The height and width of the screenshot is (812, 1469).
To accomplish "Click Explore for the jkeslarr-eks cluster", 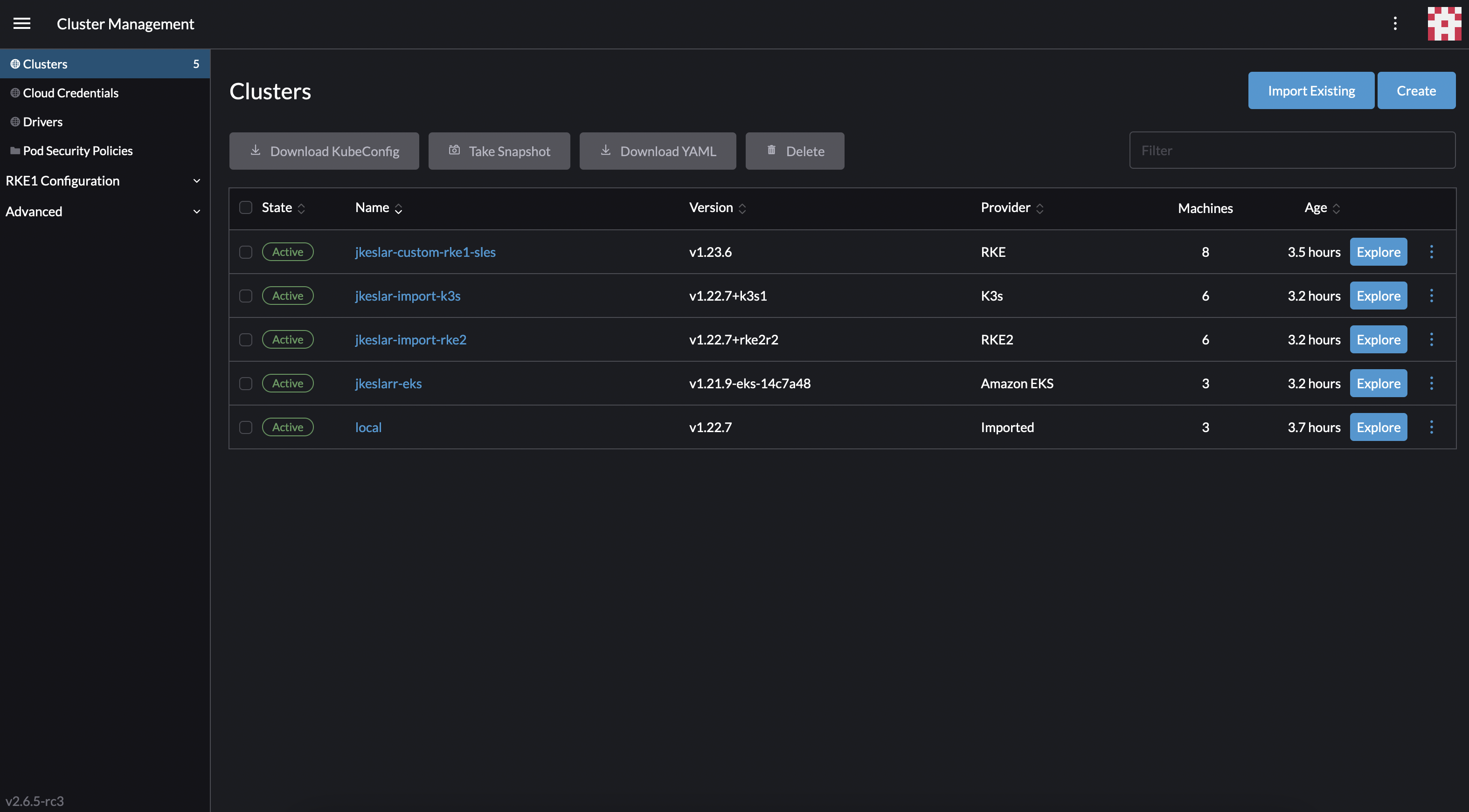I will 1379,384.
